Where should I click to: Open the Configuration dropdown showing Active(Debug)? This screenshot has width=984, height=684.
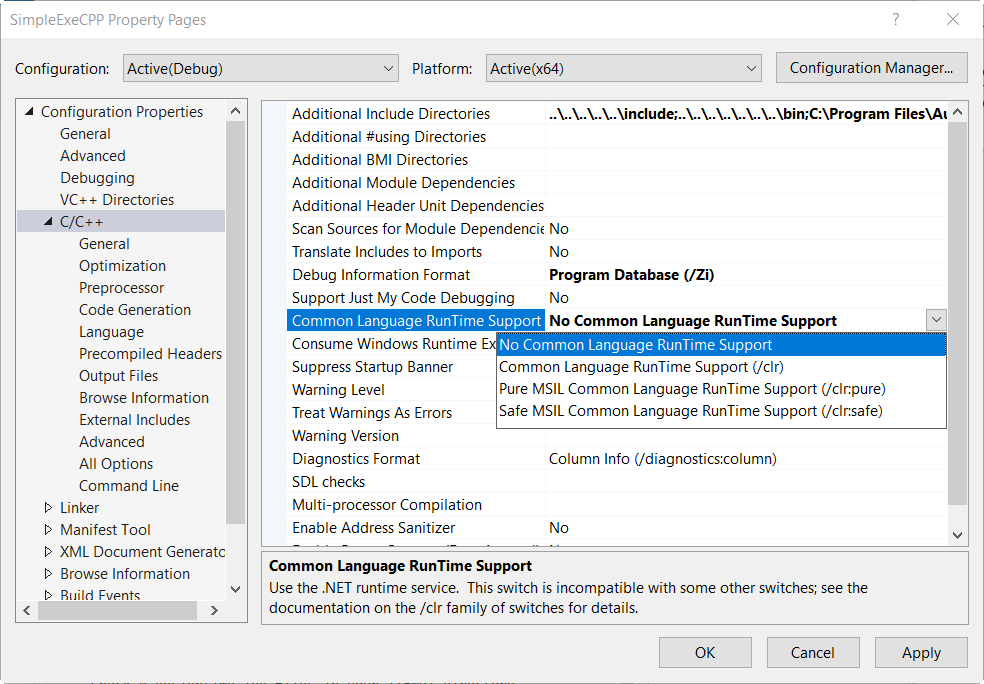260,68
